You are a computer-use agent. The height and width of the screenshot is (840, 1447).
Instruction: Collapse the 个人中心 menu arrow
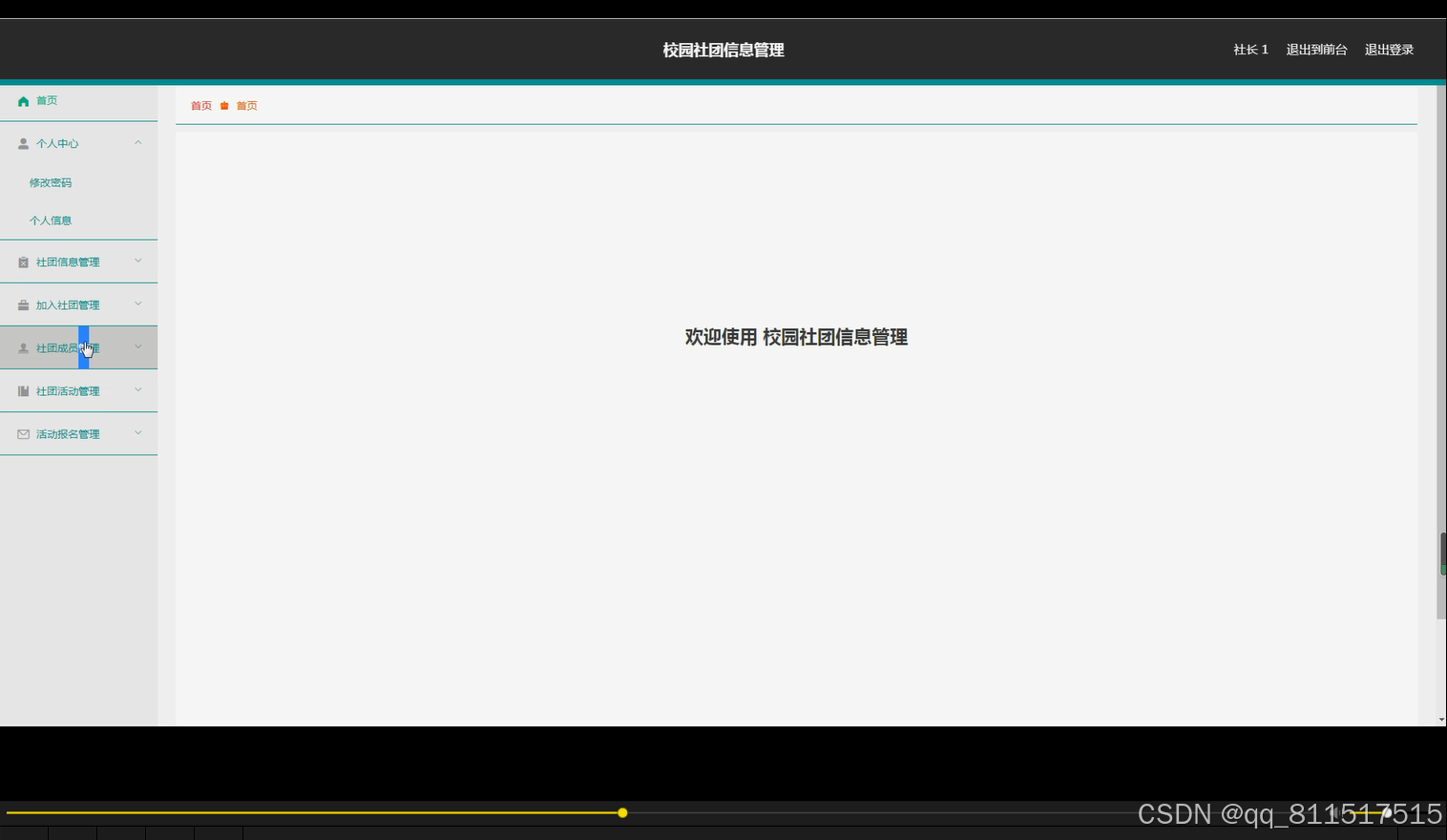click(138, 143)
